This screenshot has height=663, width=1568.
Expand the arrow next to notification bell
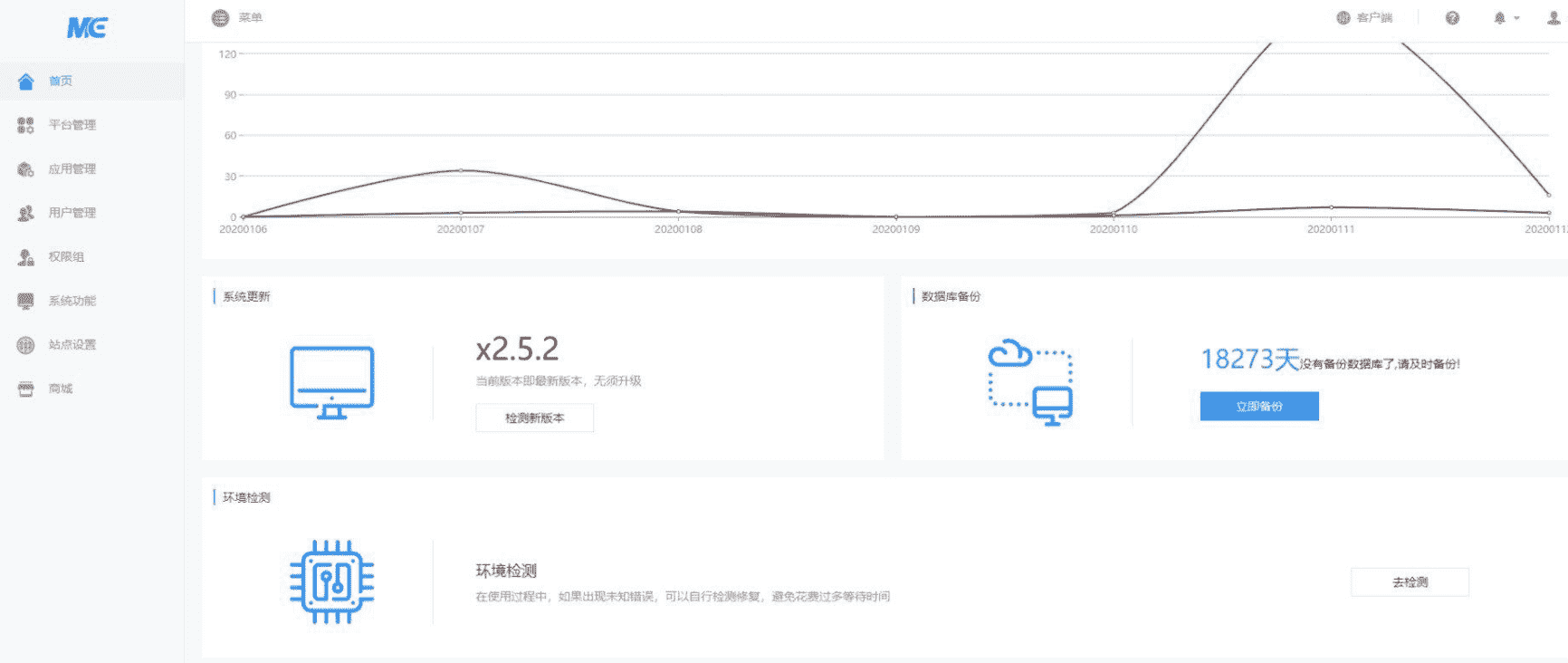1516,18
